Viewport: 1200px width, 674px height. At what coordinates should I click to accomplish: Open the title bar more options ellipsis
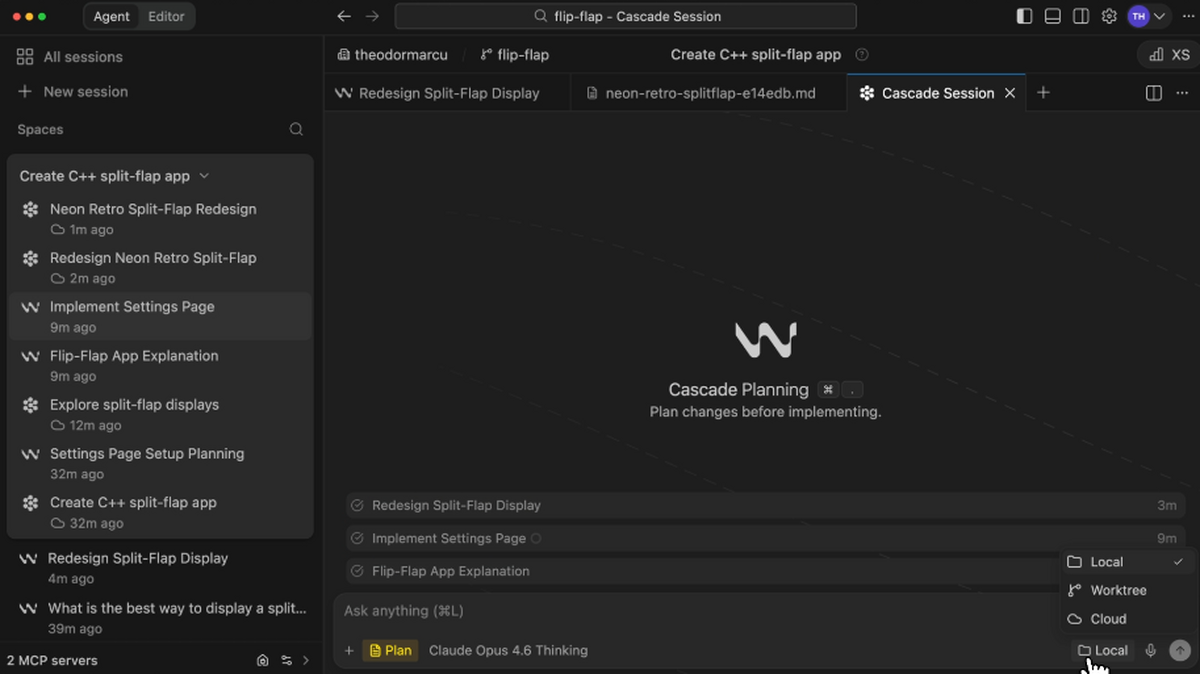tap(1188, 16)
